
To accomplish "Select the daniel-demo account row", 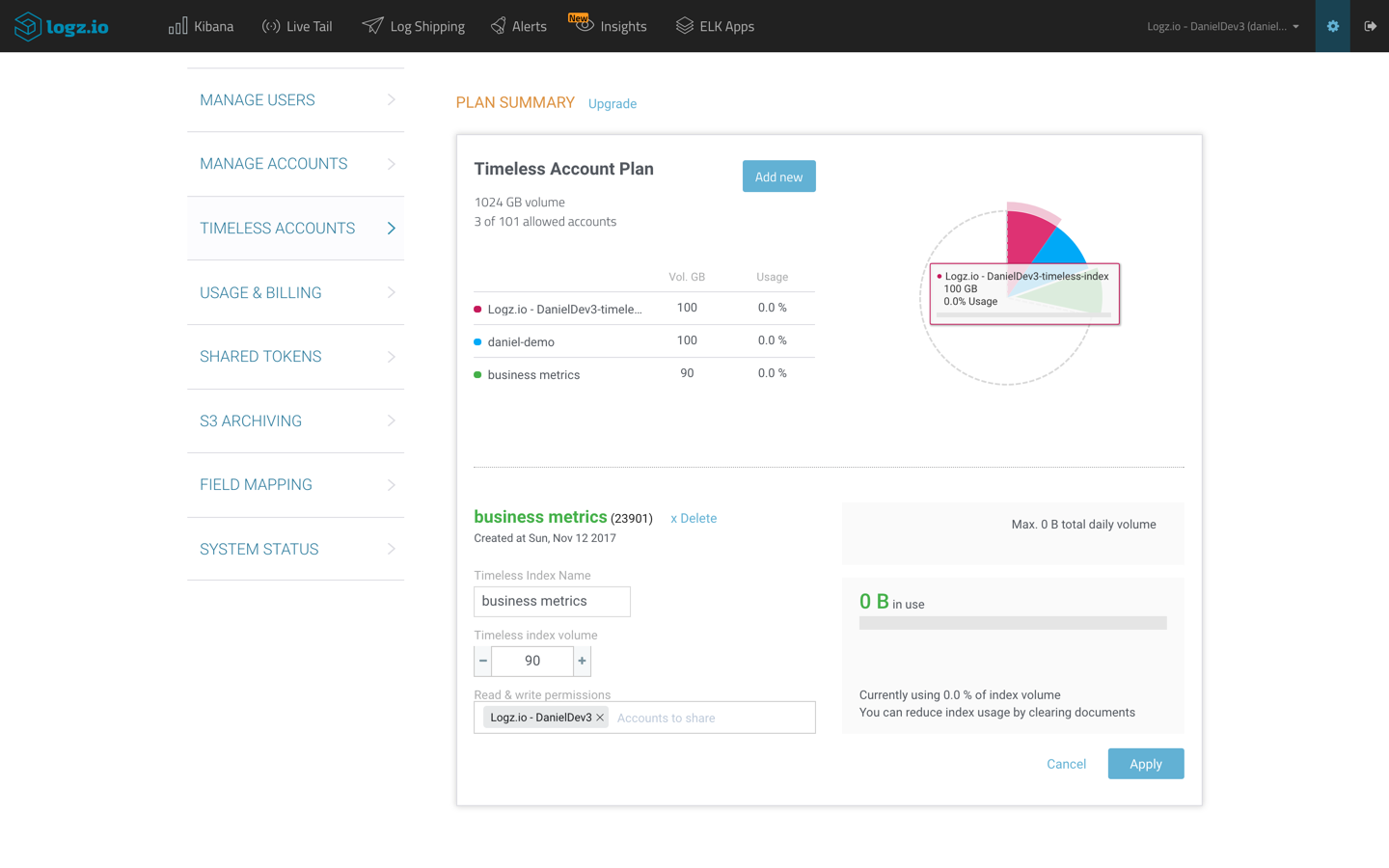I will click(x=644, y=341).
